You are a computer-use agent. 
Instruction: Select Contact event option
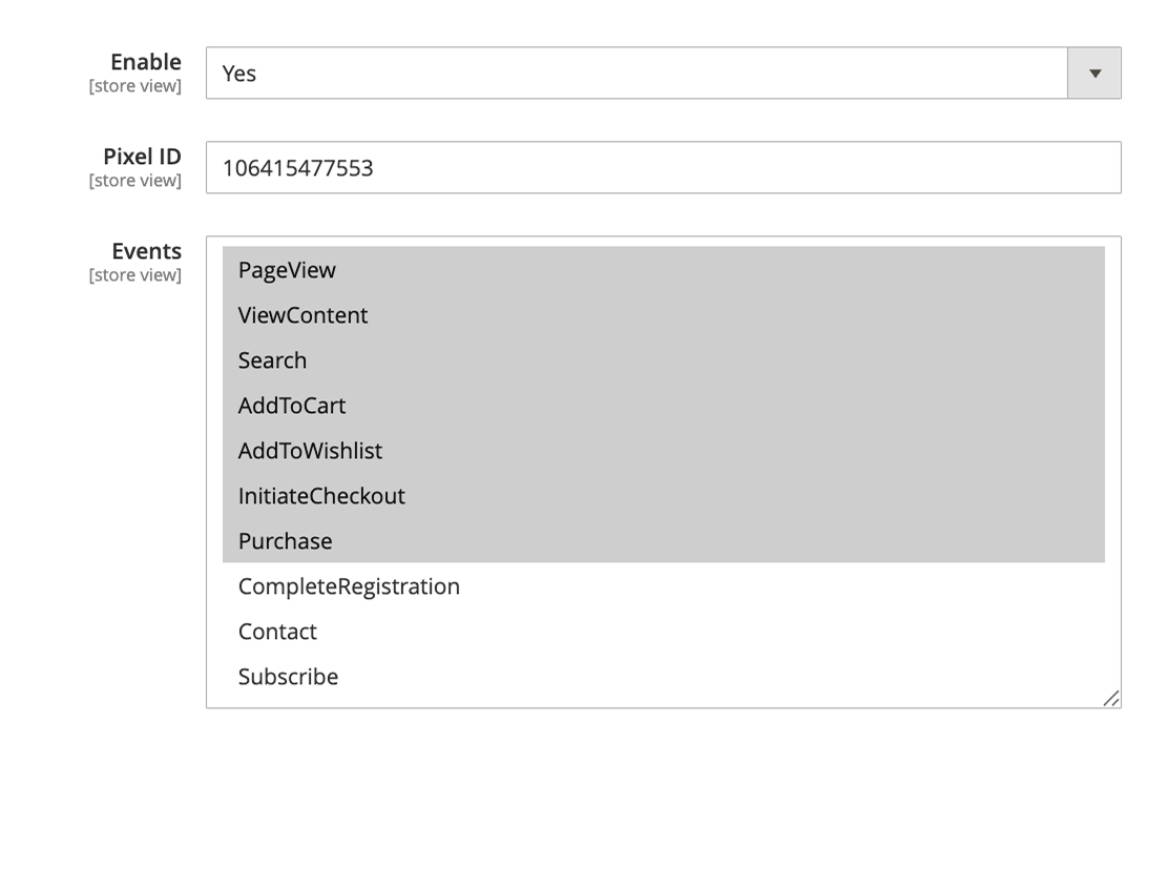tap(664, 632)
